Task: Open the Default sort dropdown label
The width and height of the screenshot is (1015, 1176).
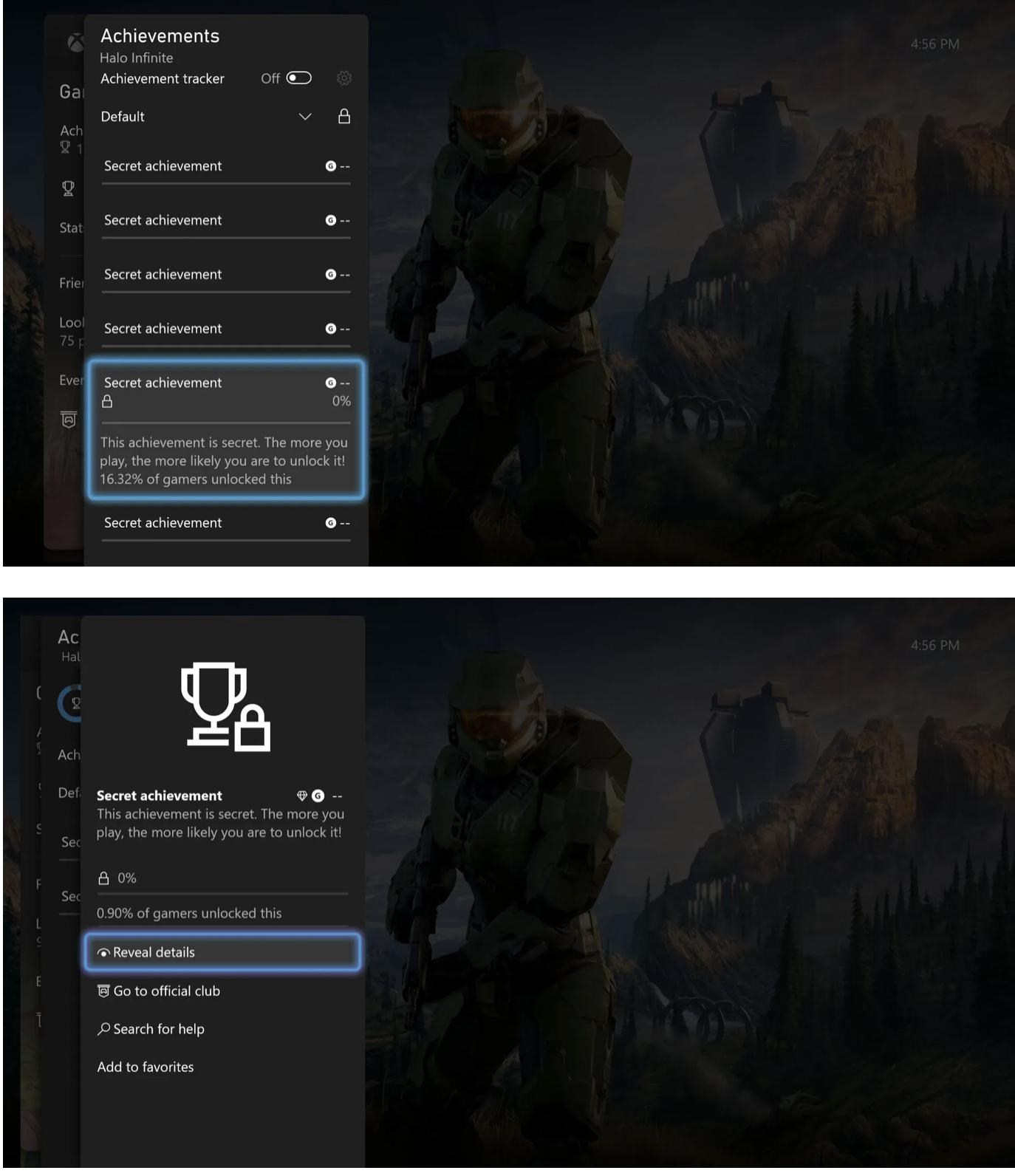Action: (123, 117)
